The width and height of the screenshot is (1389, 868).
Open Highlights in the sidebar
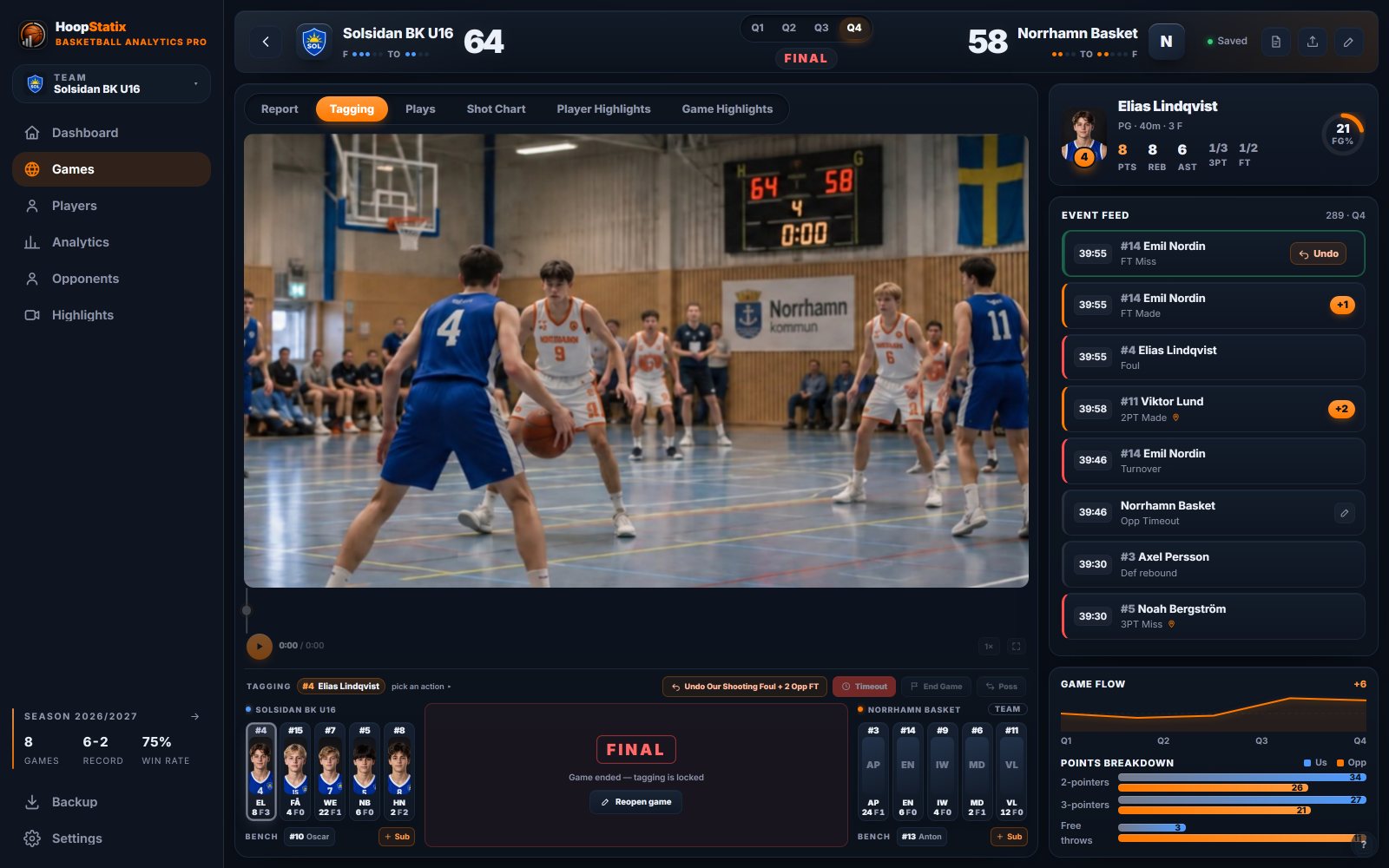(111, 315)
